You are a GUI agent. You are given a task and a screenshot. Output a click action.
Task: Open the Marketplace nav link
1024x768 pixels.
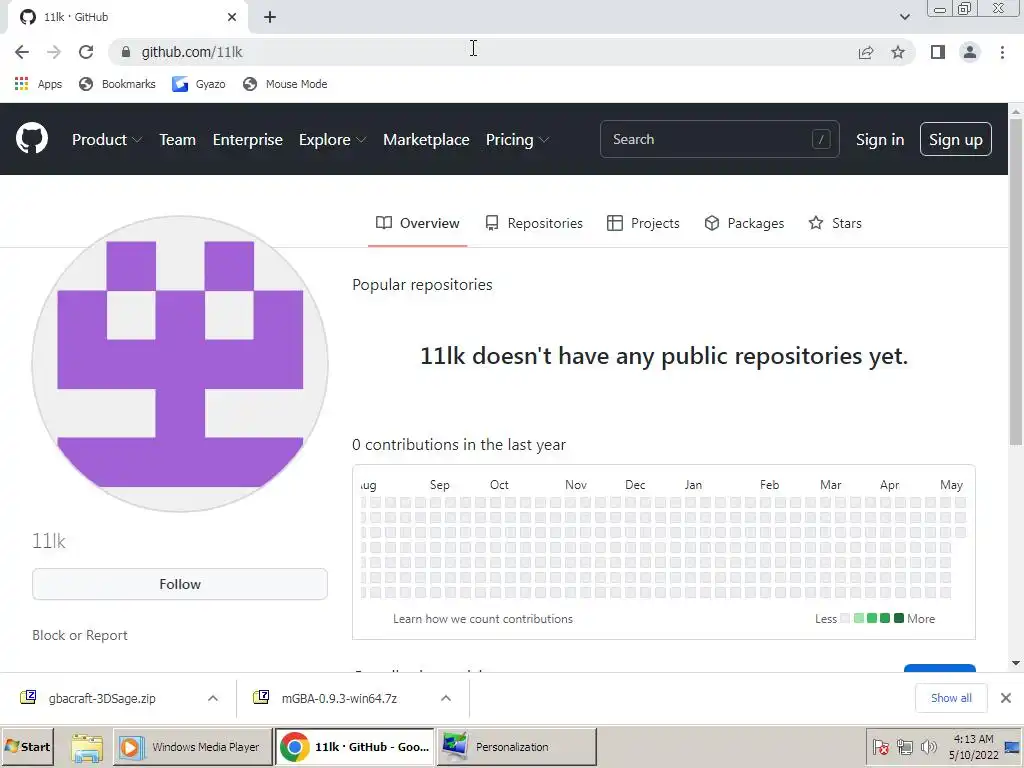426,140
